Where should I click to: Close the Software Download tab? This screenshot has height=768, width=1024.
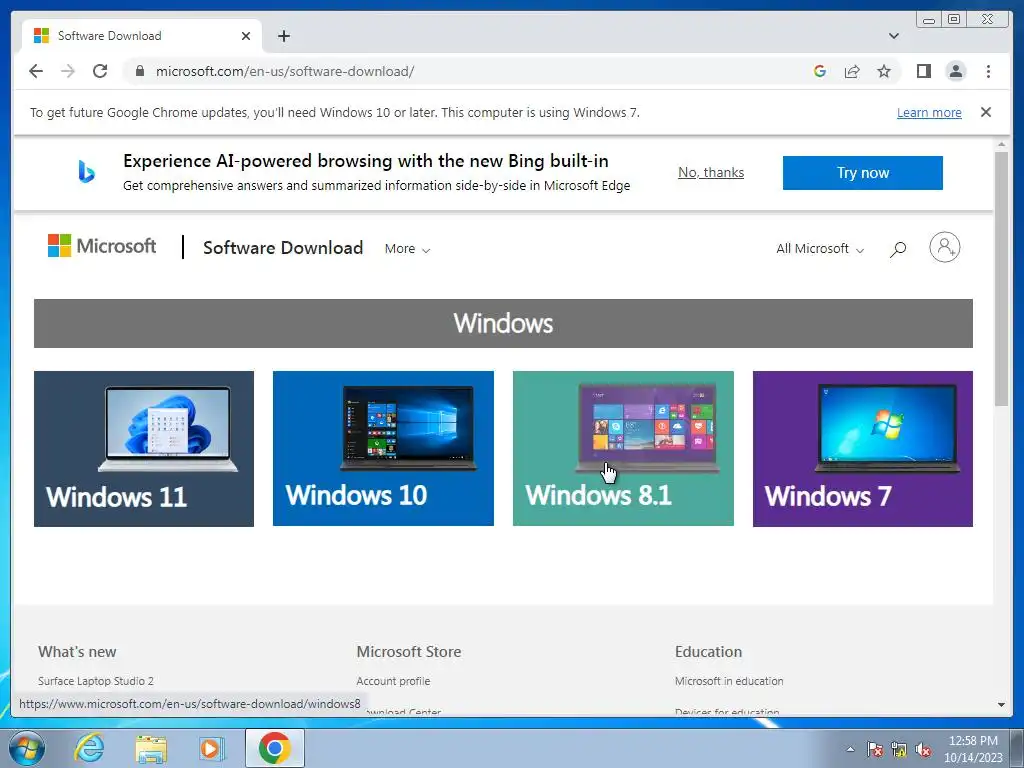pos(246,36)
